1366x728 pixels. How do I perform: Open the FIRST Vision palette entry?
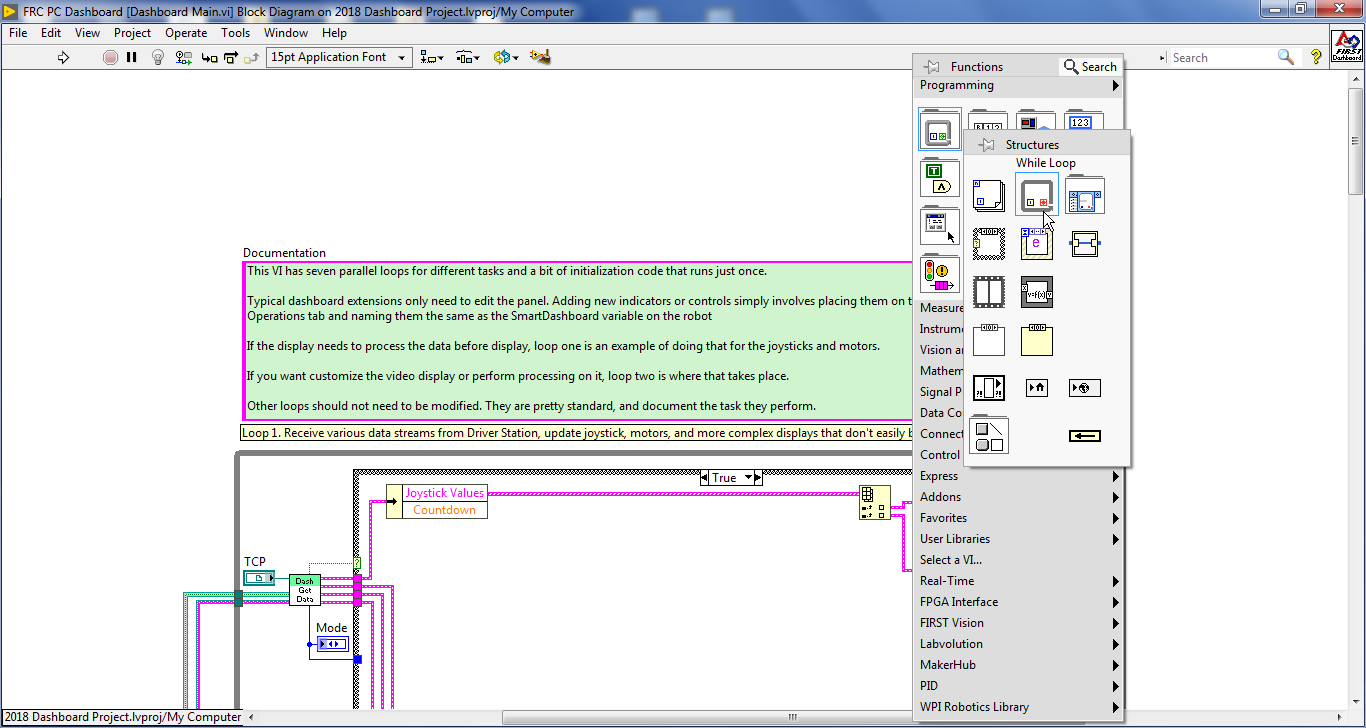pyautogui.click(x=1019, y=623)
